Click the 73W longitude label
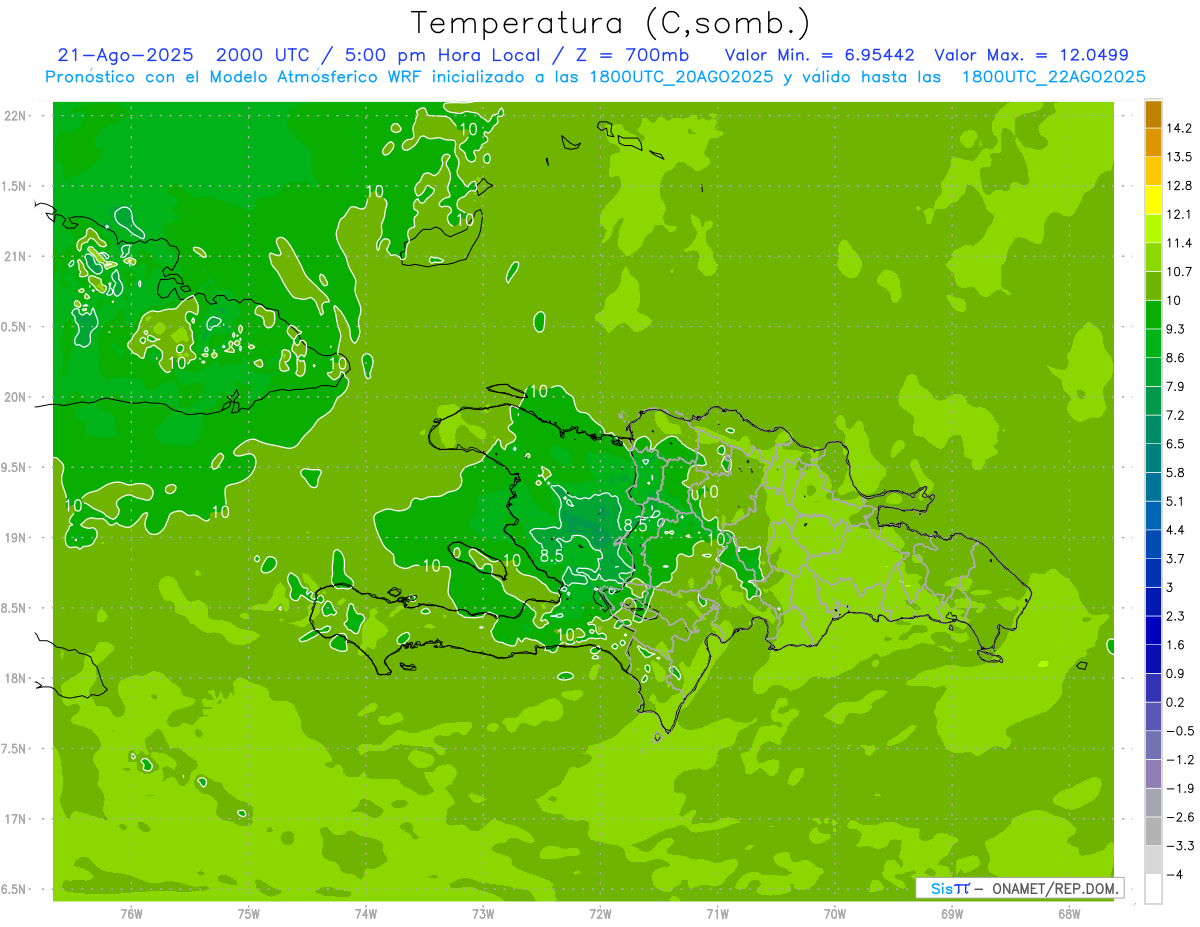This screenshot has height=927, width=1200. (x=483, y=914)
